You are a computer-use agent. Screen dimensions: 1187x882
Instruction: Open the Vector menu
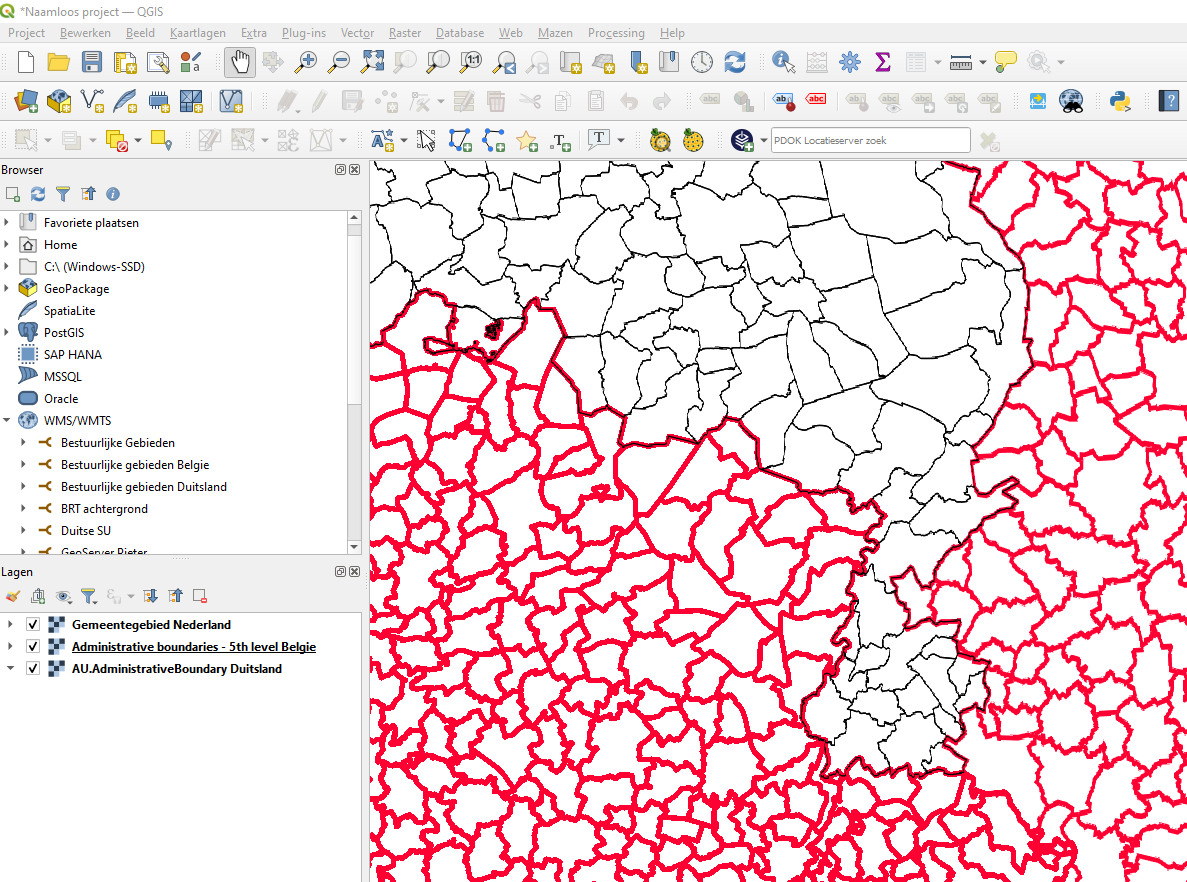click(x=357, y=33)
